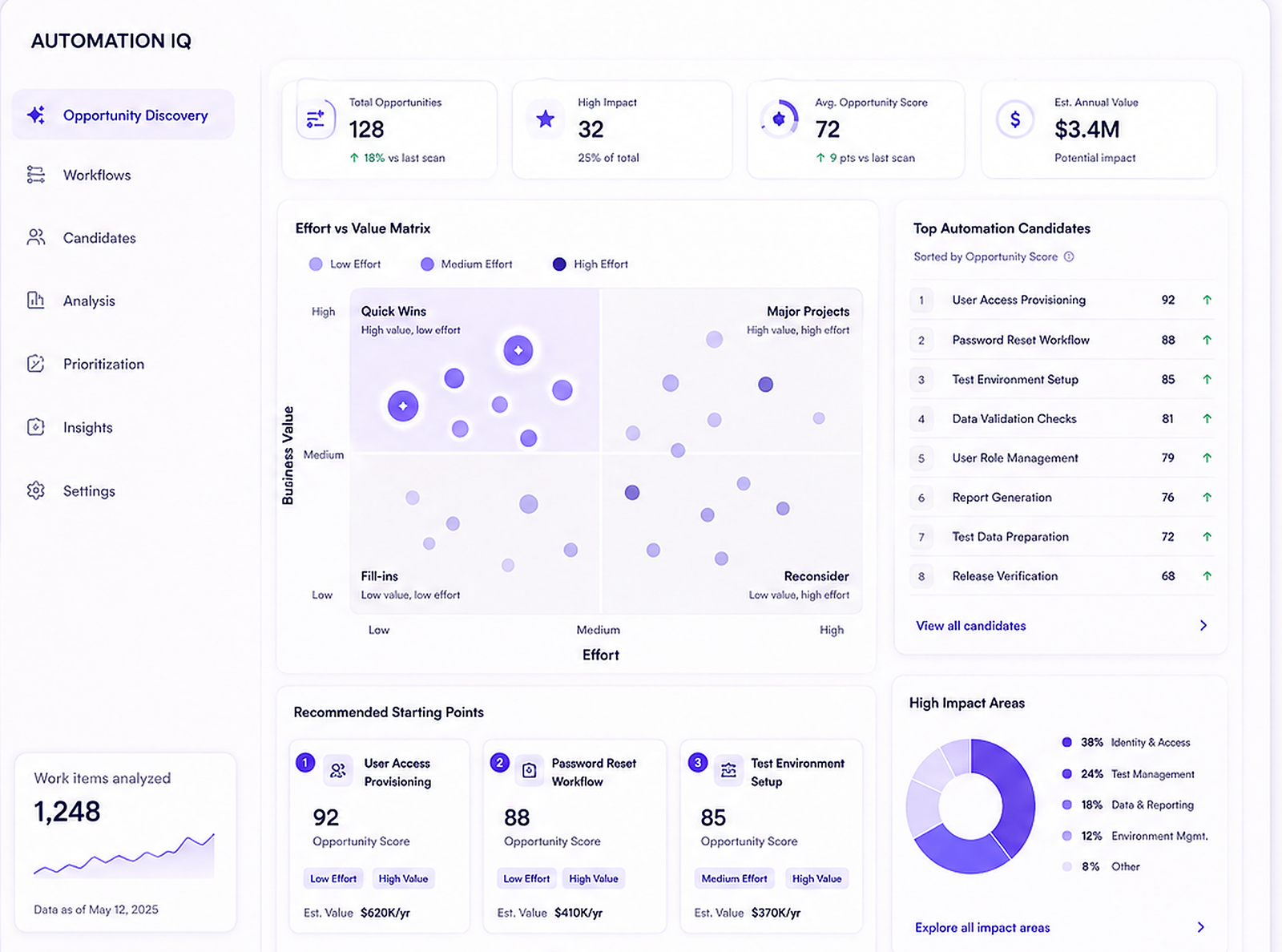
Task: Click the Quick Wins quadrant label
Action: click(x=393, y=311)
